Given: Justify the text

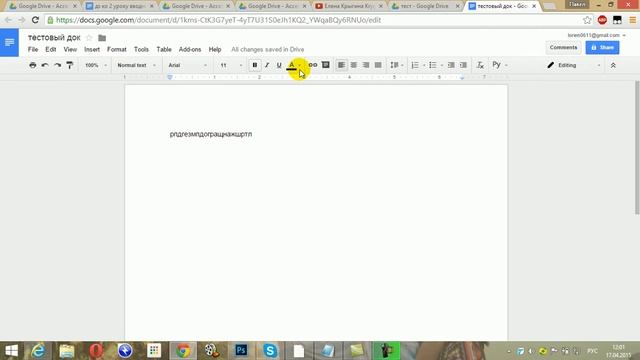Looking at the screenshot, I should tap(378, 65).
